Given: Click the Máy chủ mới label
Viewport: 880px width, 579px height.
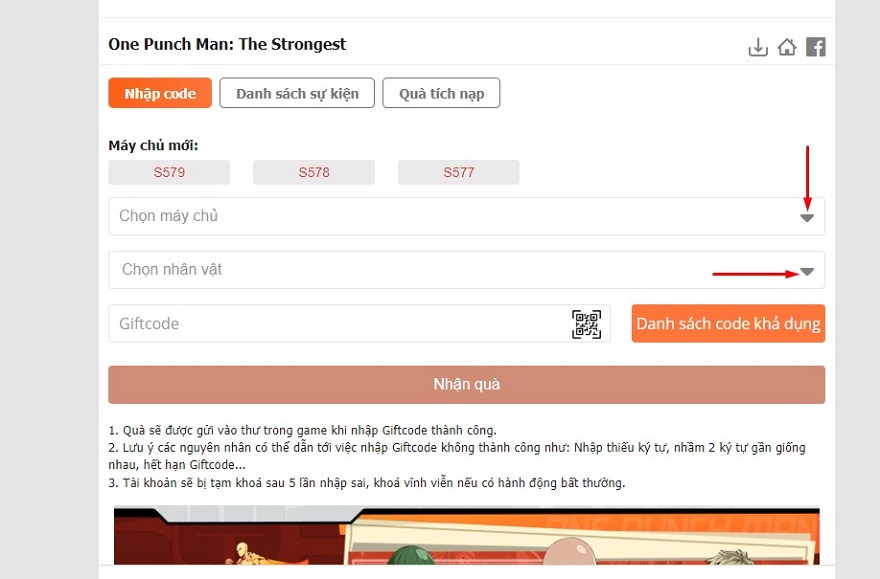Looking at the screenshot, I should pos(153,145).
